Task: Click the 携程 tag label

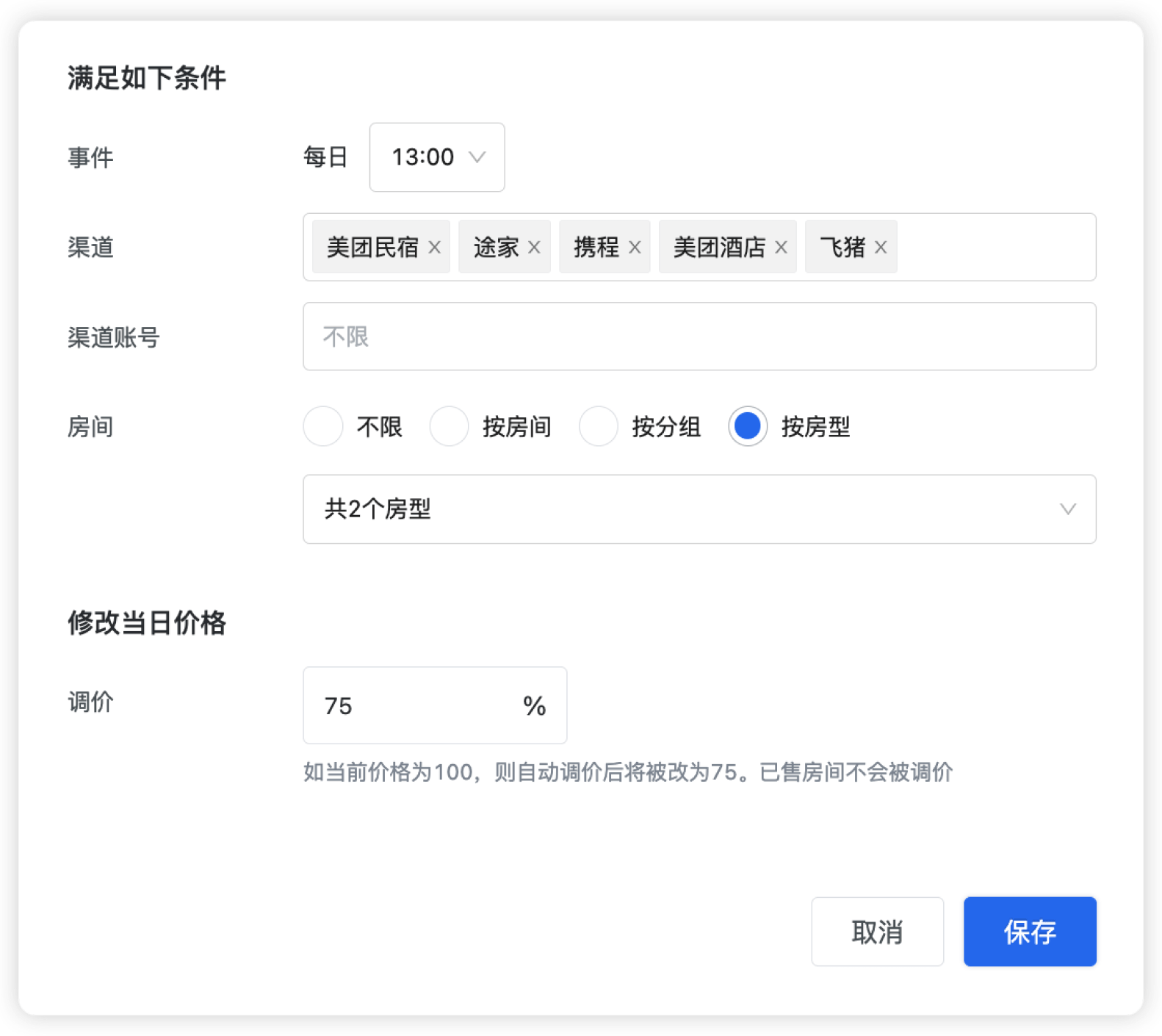Action: tap(596, 248)
